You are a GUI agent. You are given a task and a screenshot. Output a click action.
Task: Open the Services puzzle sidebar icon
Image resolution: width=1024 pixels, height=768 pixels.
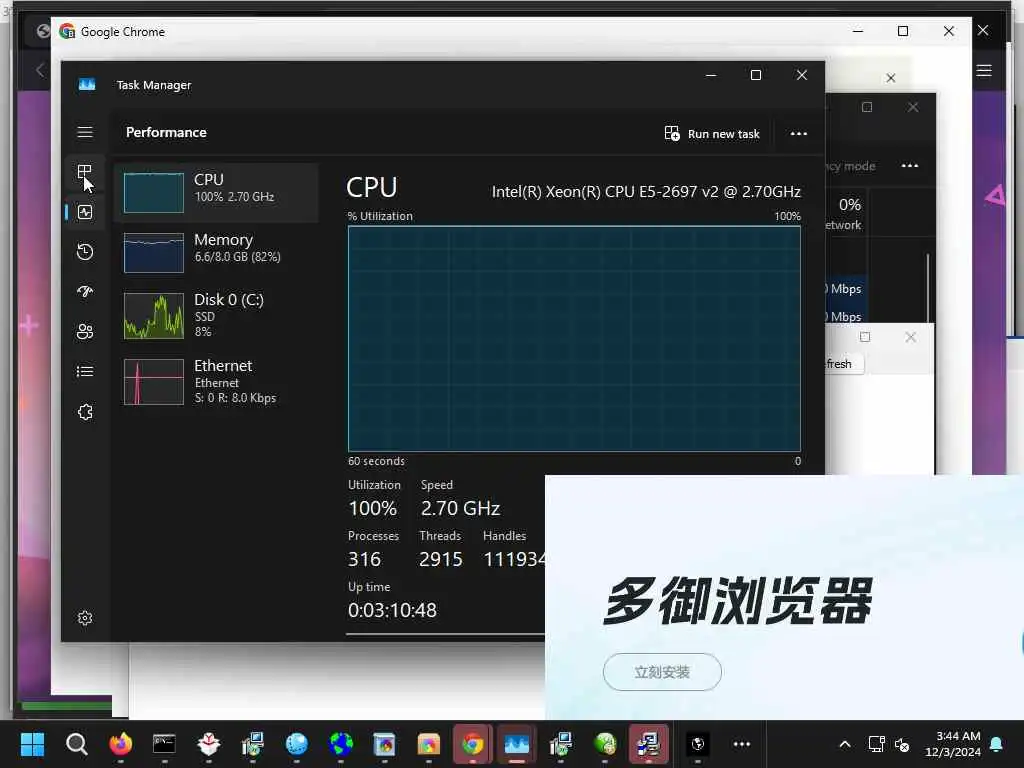[x=85, y=412]
